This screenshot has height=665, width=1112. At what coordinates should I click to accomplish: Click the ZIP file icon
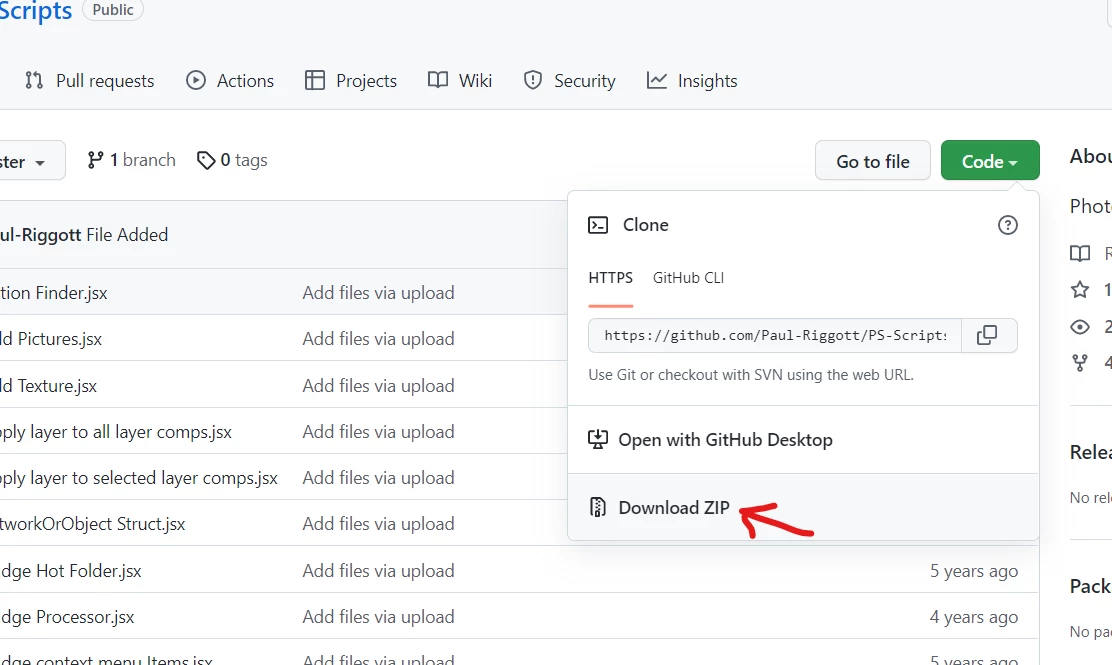598,508
